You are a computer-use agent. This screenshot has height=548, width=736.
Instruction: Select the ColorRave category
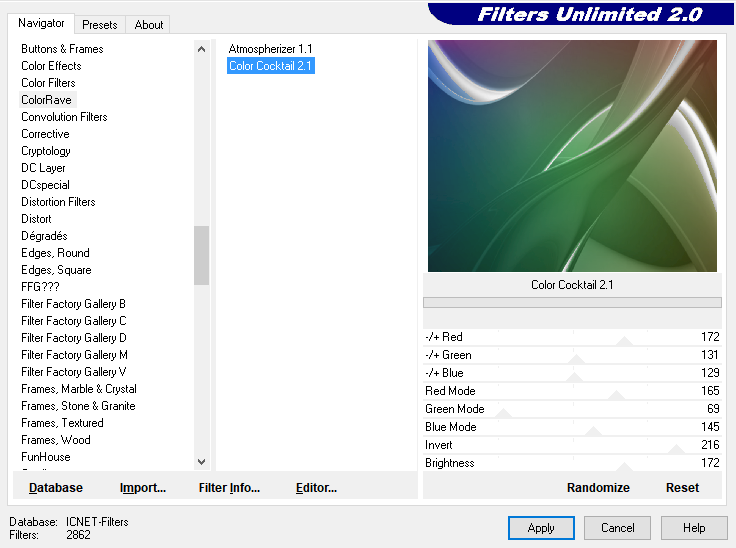[46, 100]
